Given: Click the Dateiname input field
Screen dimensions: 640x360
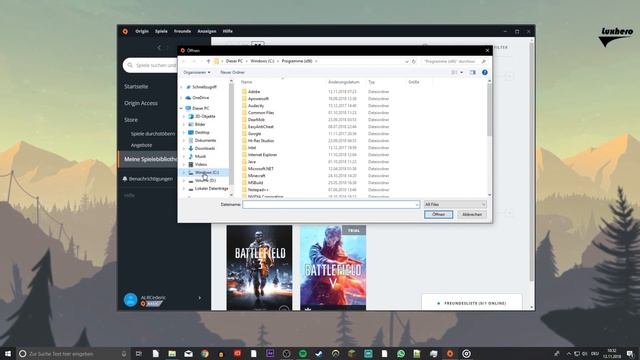Looking at the screenshot, I should tap(331, 204).
